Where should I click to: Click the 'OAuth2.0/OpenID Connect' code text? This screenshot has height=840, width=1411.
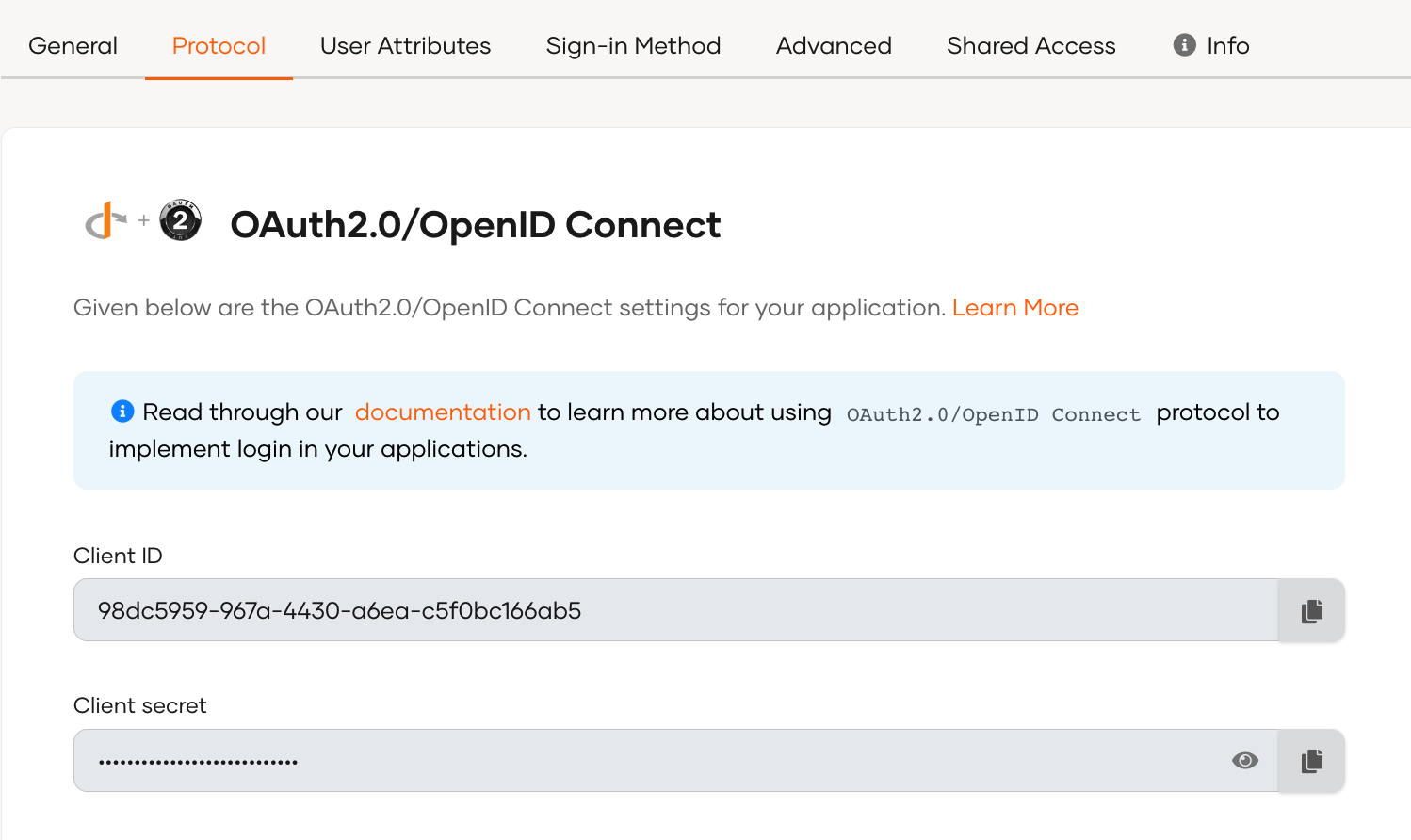[994, 414]
